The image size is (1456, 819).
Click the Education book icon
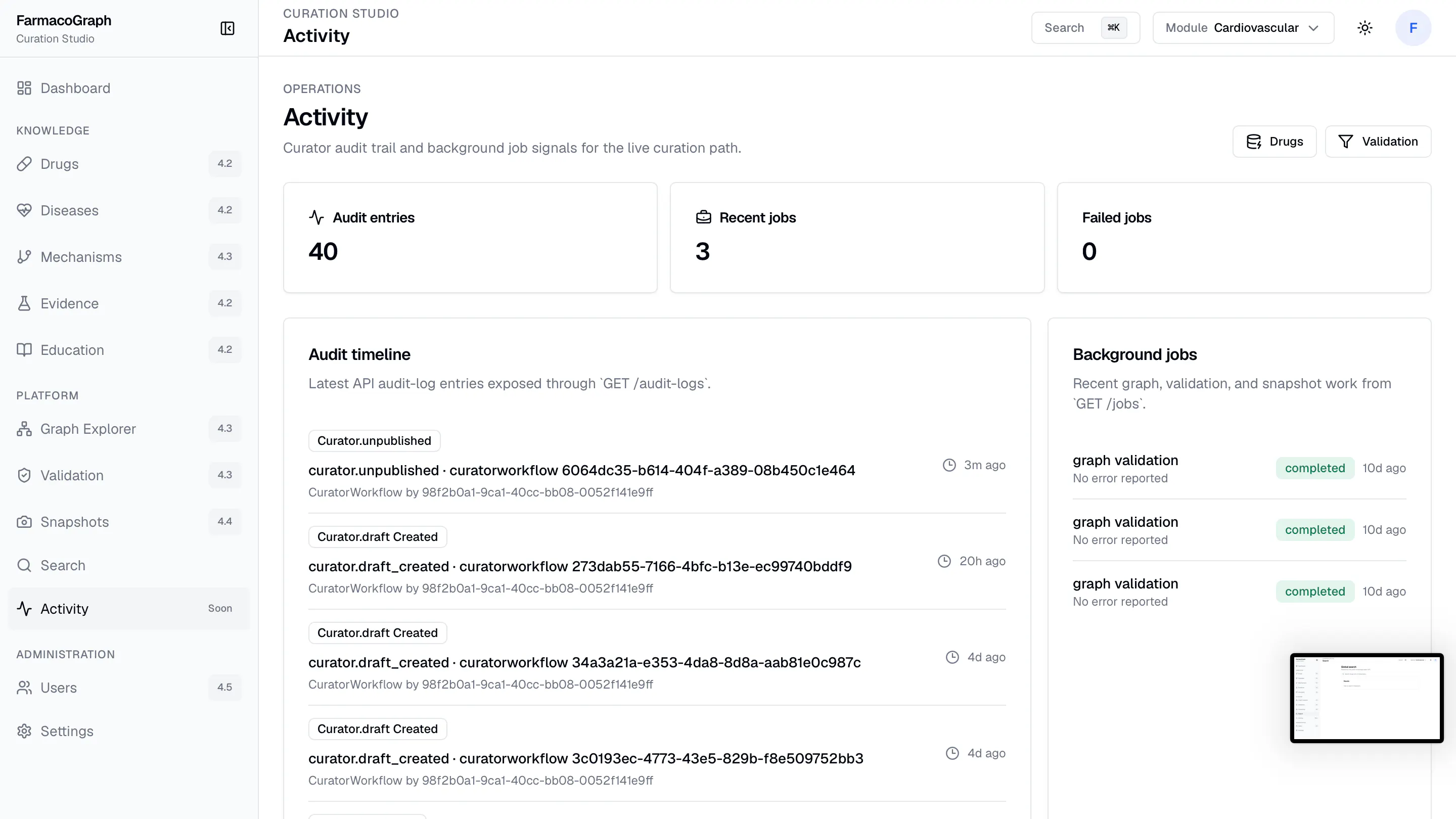pos(24,350)
